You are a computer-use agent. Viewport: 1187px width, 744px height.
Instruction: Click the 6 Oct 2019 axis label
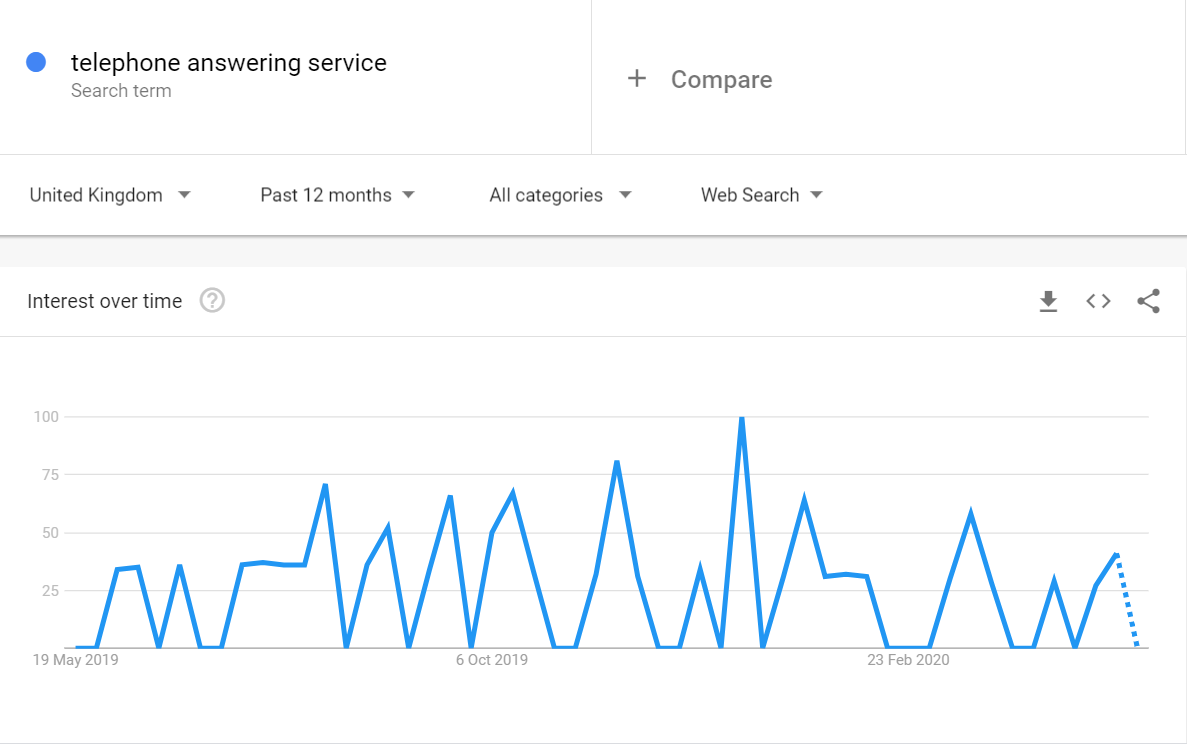point(491,660)
